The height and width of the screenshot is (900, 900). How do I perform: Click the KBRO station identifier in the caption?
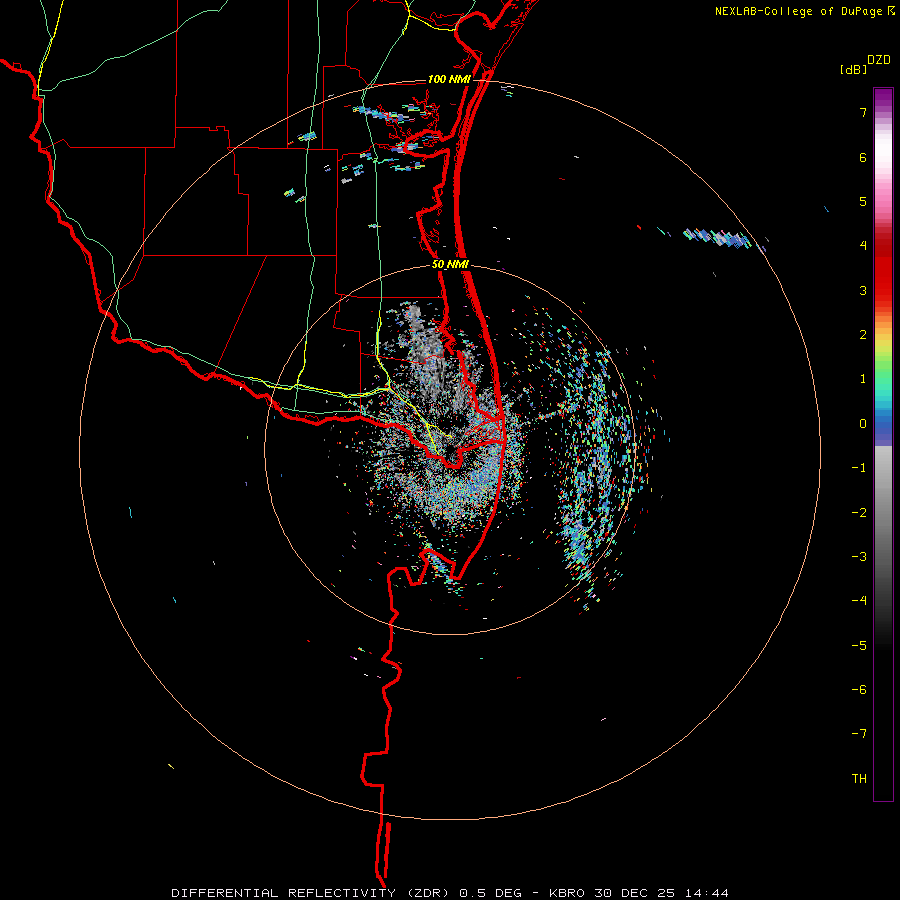[x=567, y=893]
